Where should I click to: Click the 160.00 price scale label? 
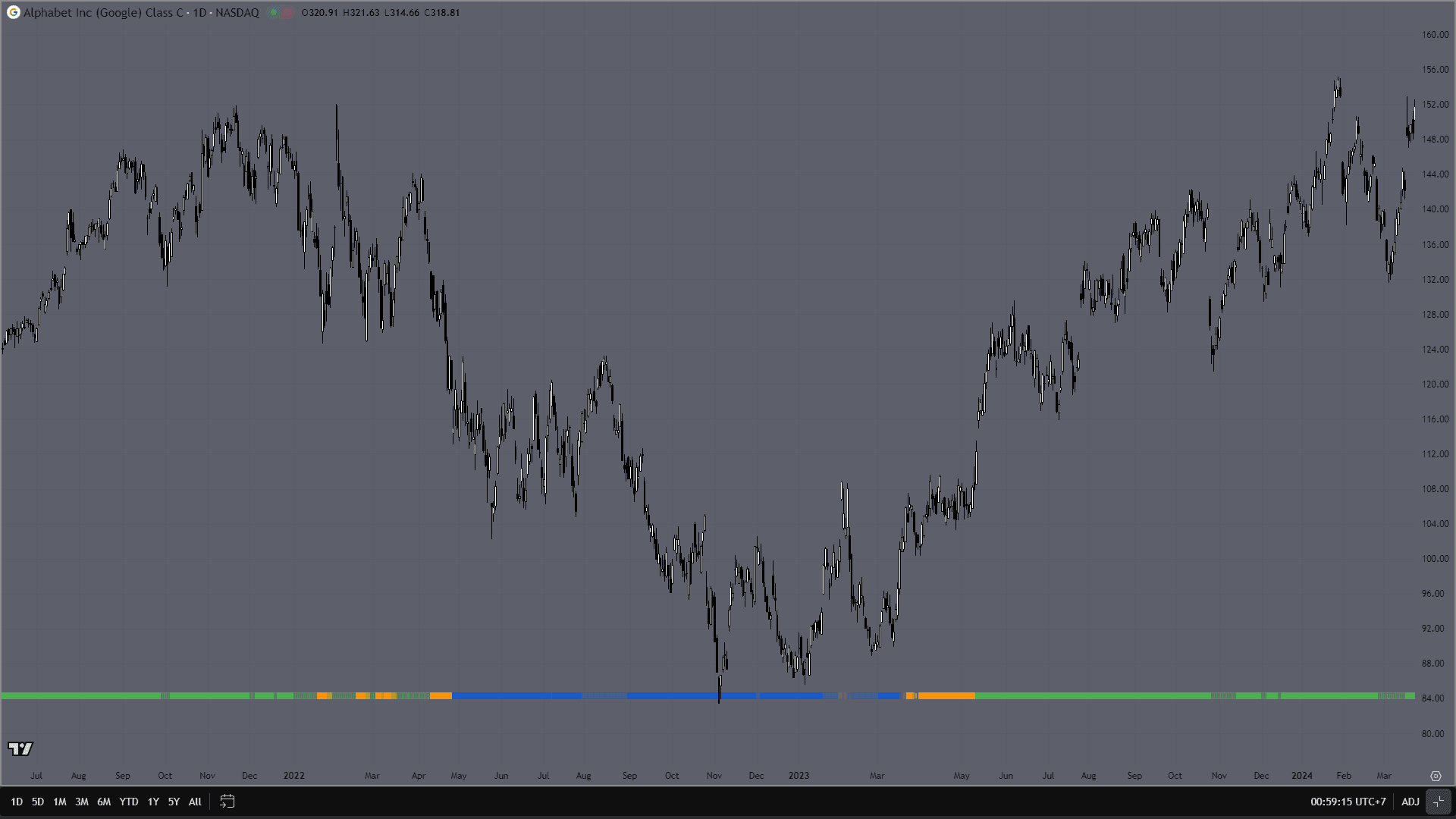point(1435,34)
